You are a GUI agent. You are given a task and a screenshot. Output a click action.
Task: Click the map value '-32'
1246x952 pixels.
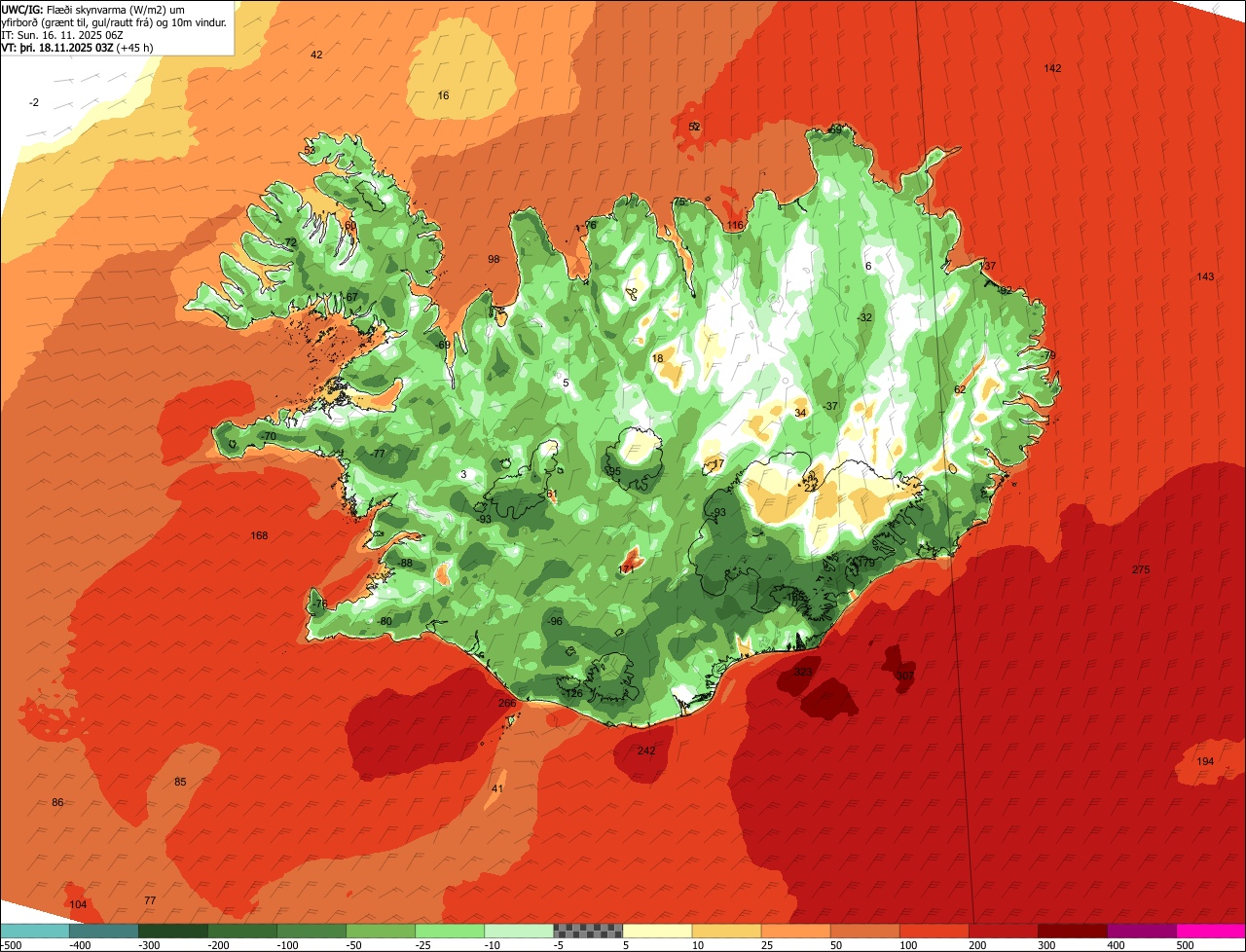pos(865,317)
